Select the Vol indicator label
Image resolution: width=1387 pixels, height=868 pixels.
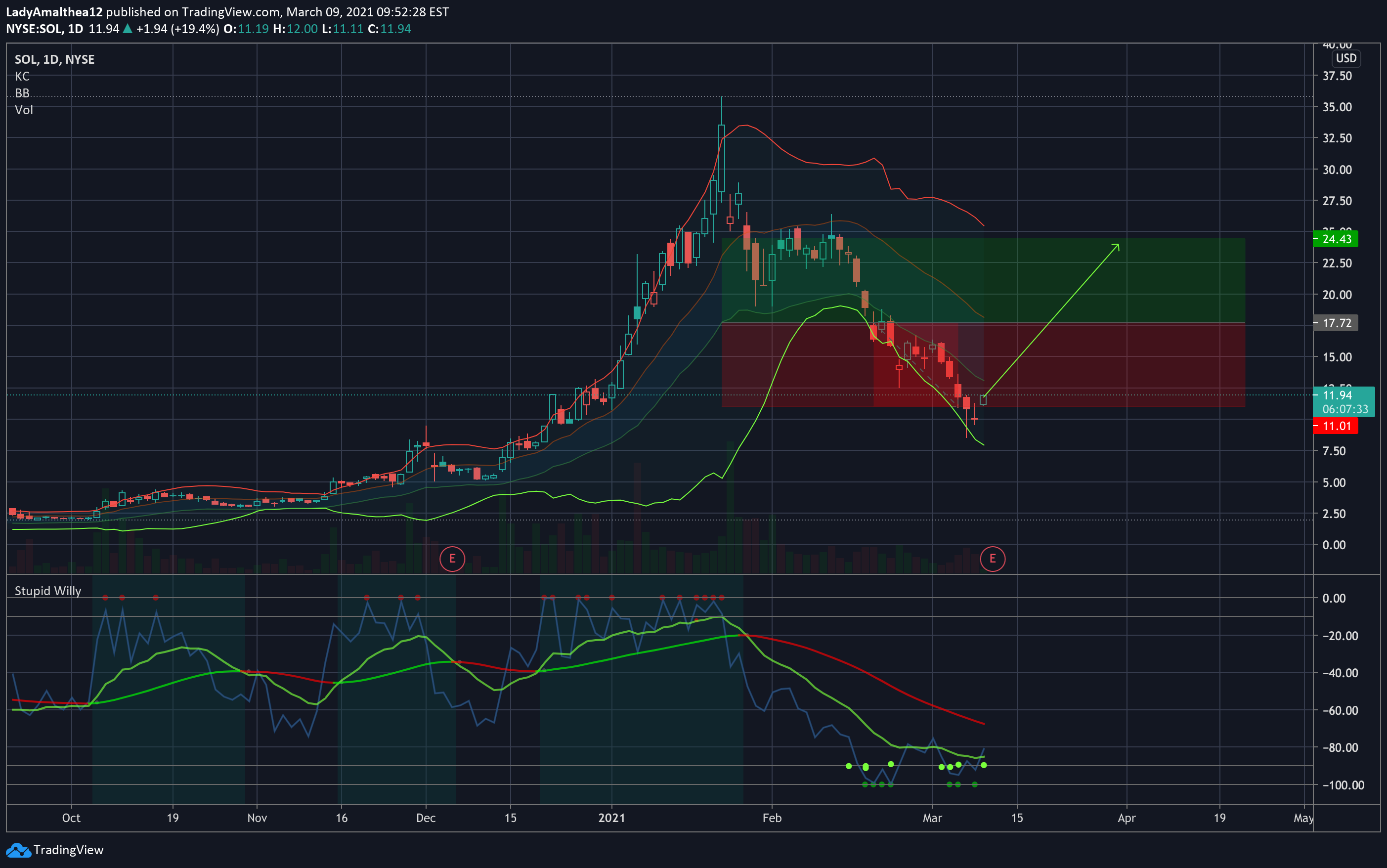tap(24, 110)
